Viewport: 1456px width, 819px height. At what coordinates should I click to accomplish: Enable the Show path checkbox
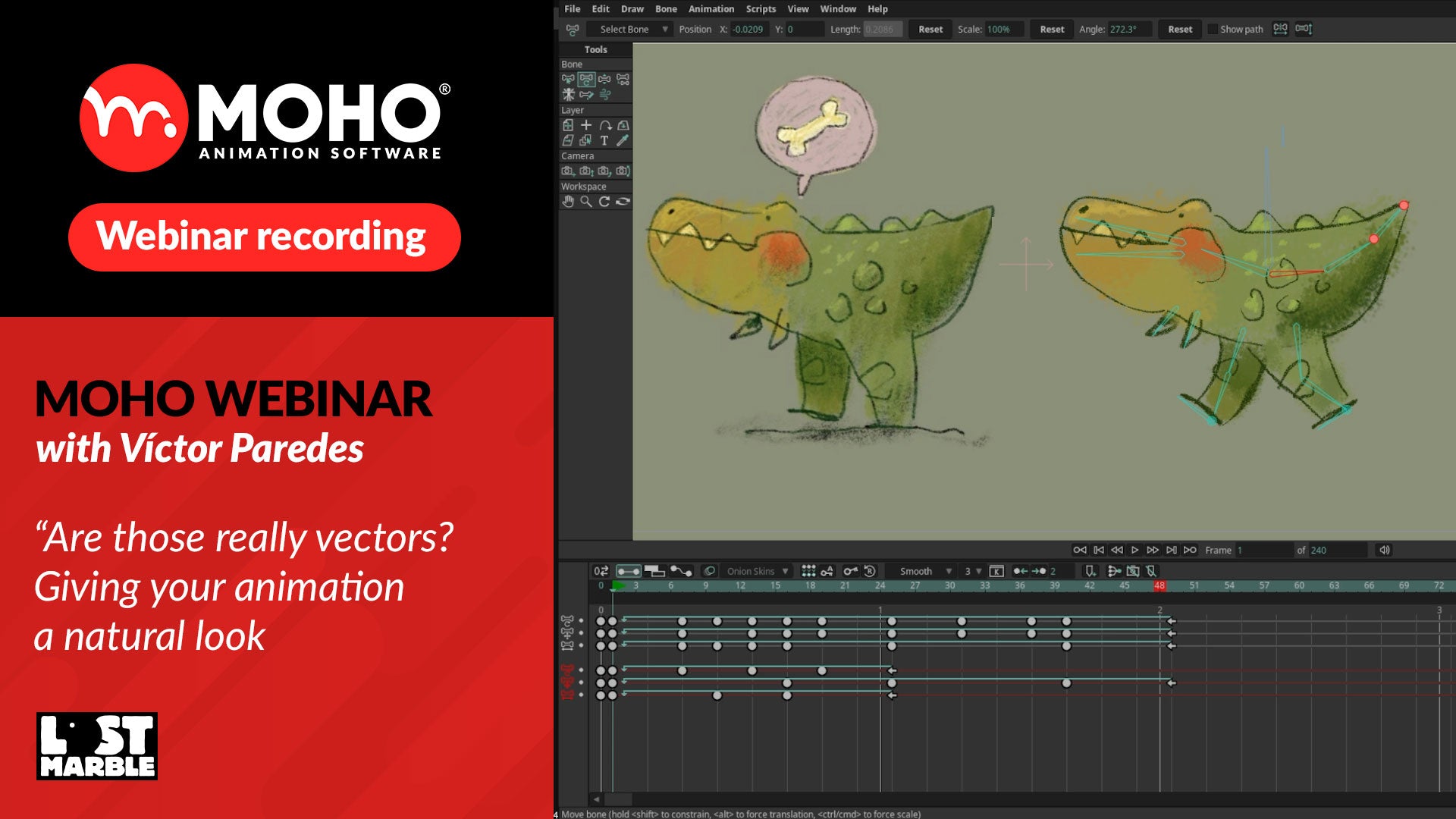1213,30
